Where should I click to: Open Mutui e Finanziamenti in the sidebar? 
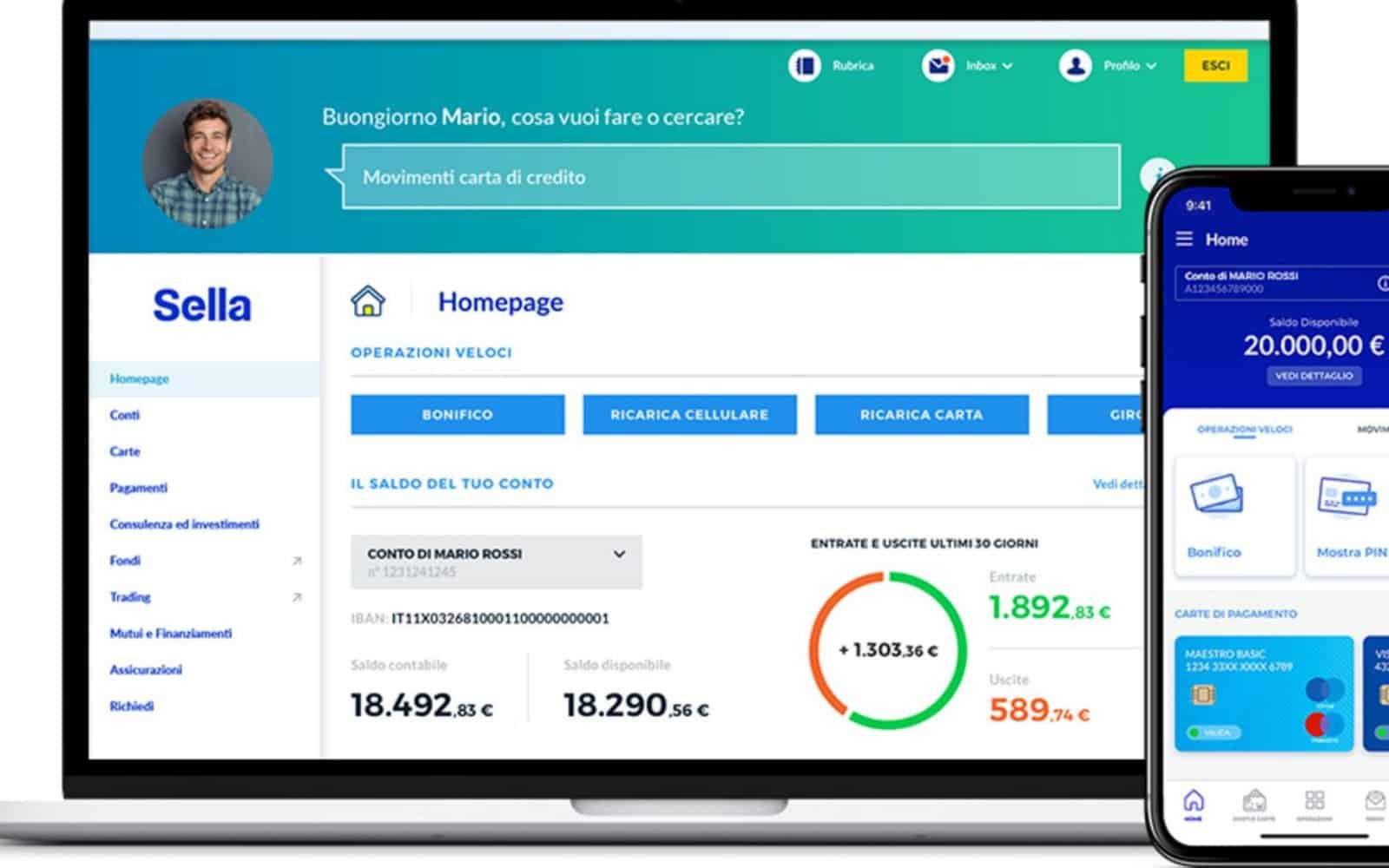point(170,634)
